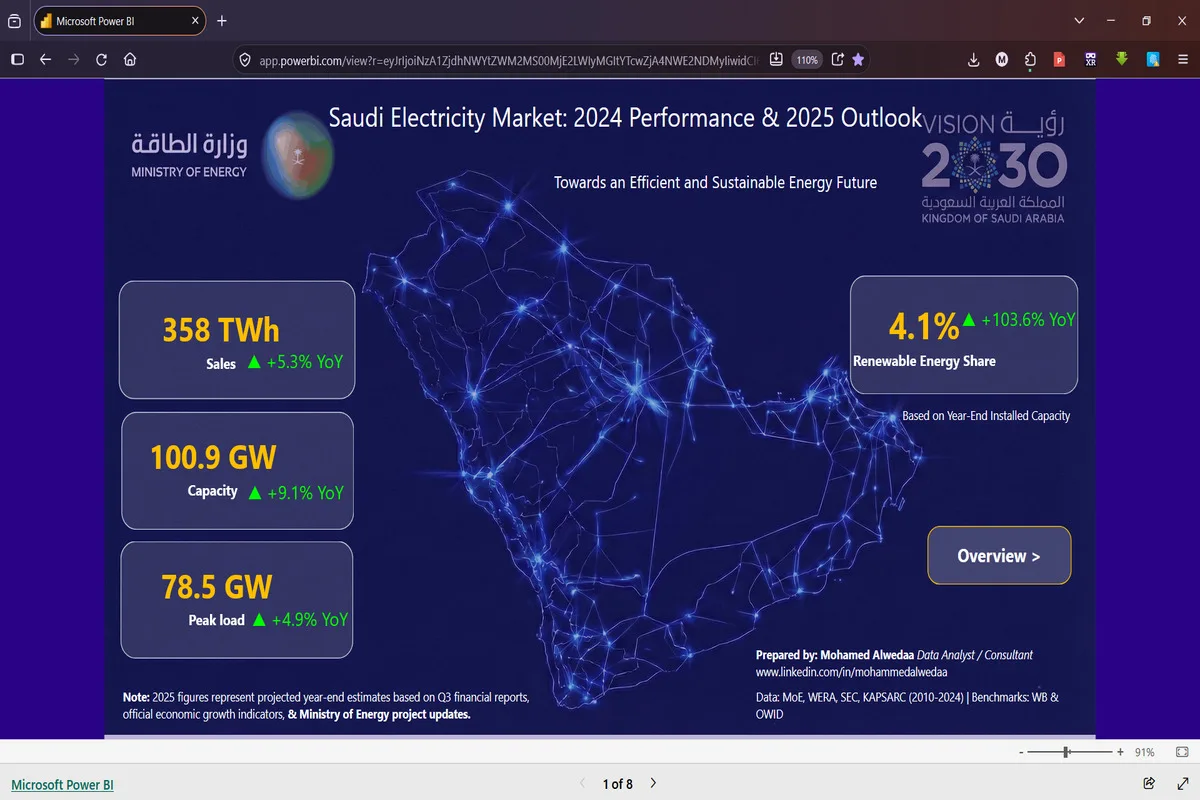The height and width of the screenshot is (800, 1200).
Task: Click the fit to page icon
Action: pos(1181,751)
